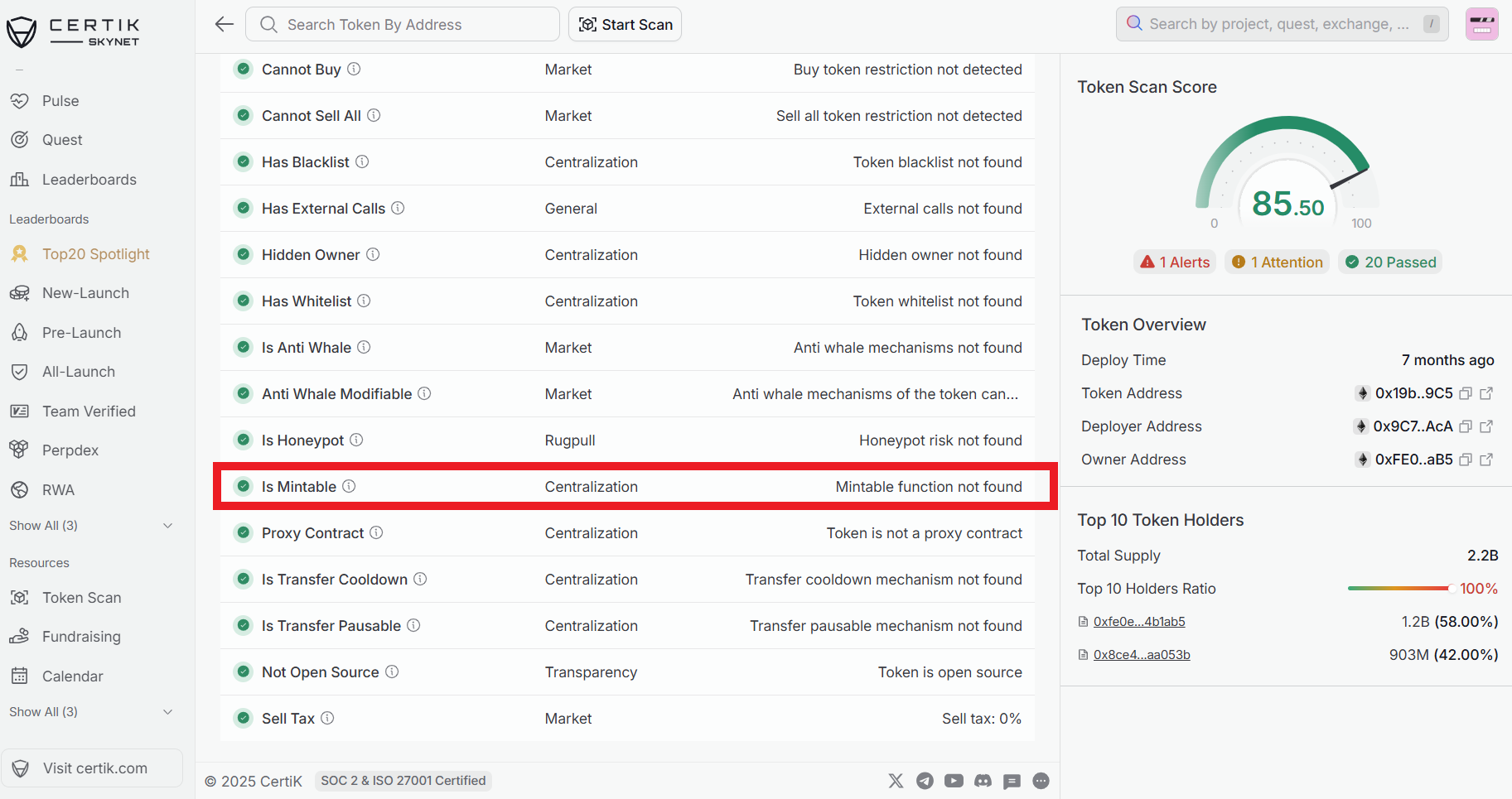Click the info icon beside Is Honeypot
Viewport: 1512px width, 799px height.
[356, 440]
